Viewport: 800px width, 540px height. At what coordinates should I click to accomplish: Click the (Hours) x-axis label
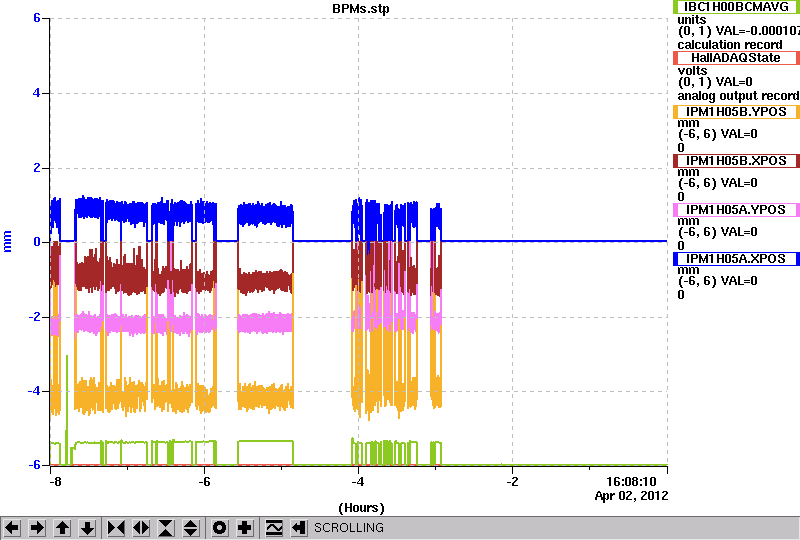(361, 508)
